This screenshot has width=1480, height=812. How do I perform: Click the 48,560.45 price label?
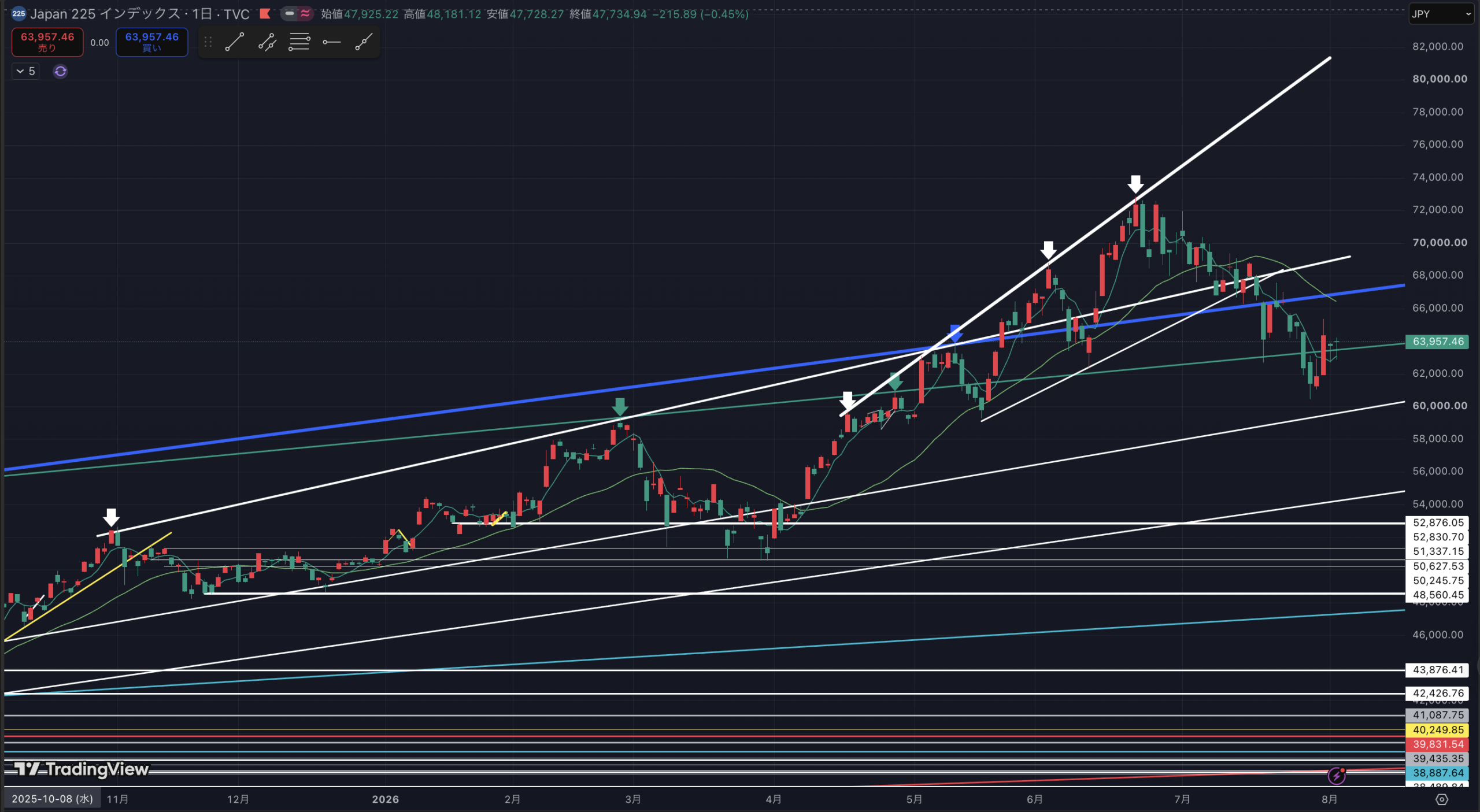tap(1438, 595)
